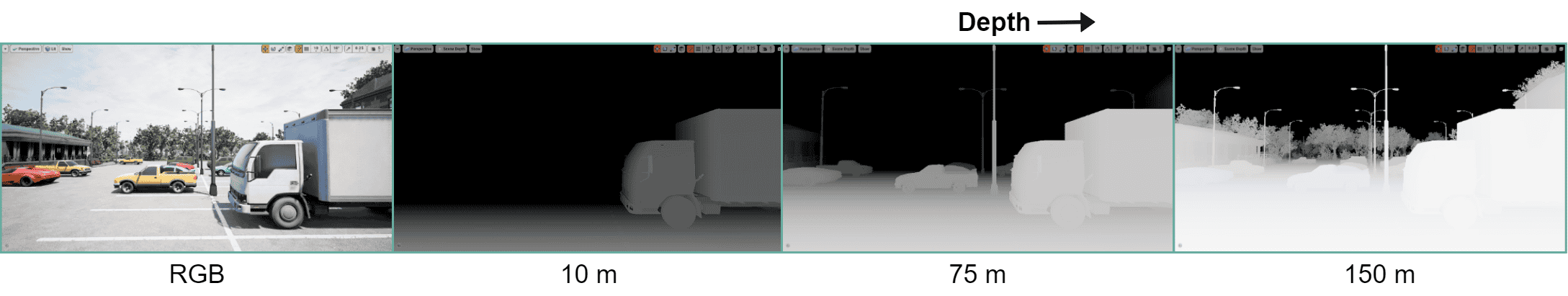Open the Lit view mode menu in RGB viewport
The width and height of the screenshot is (1568, 296).
click(50, 49)
